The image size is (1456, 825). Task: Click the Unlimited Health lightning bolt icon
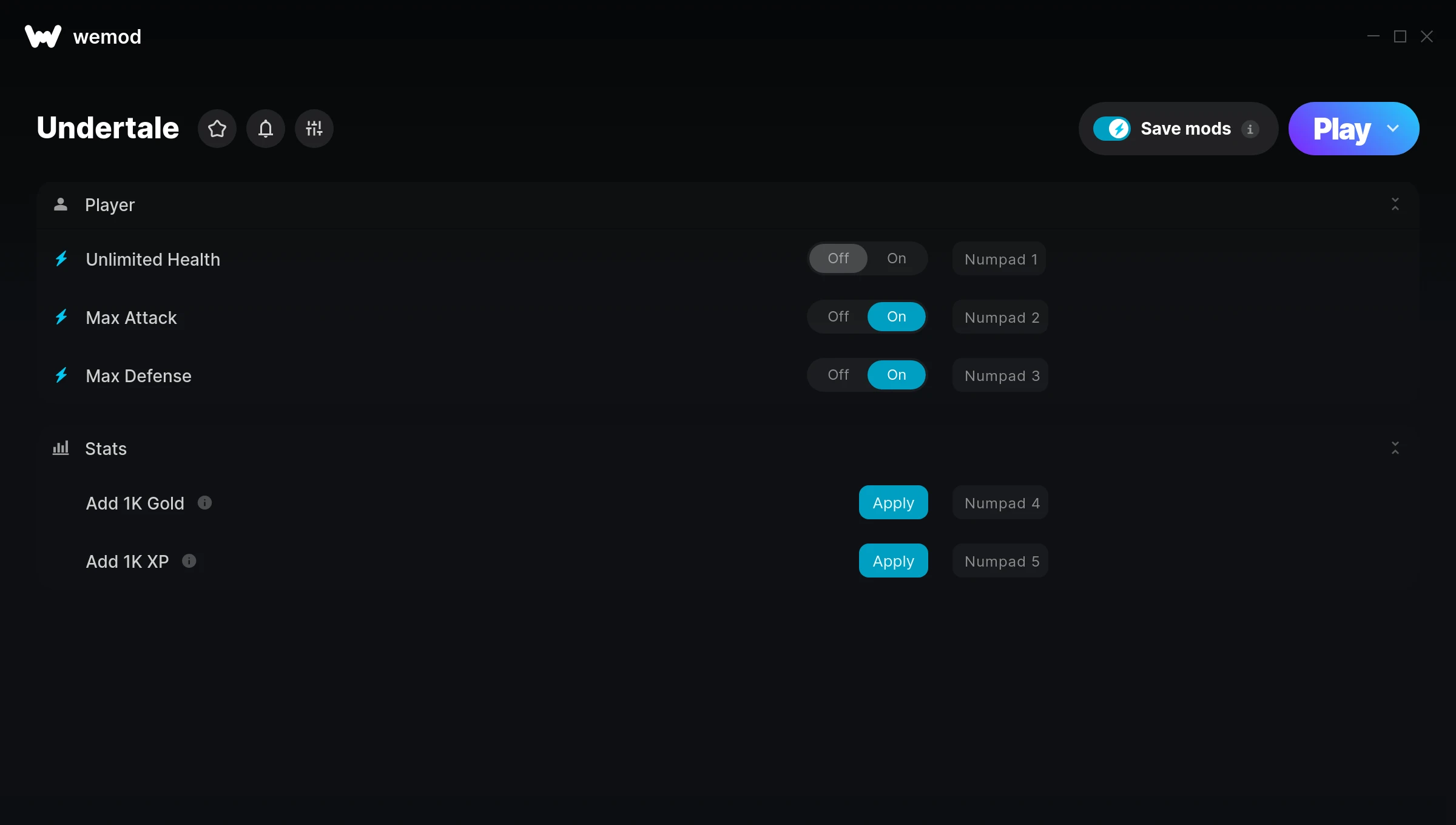coord(61,259)
